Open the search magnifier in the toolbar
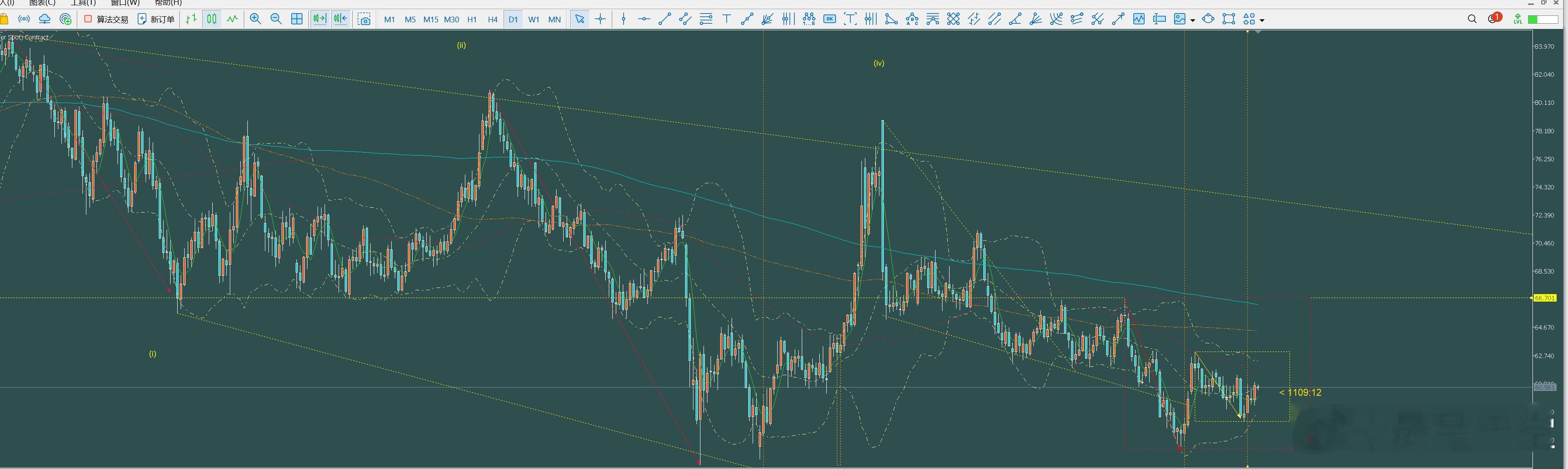The width and height of the screenshot is (1568, 469). click(1472, 19)
